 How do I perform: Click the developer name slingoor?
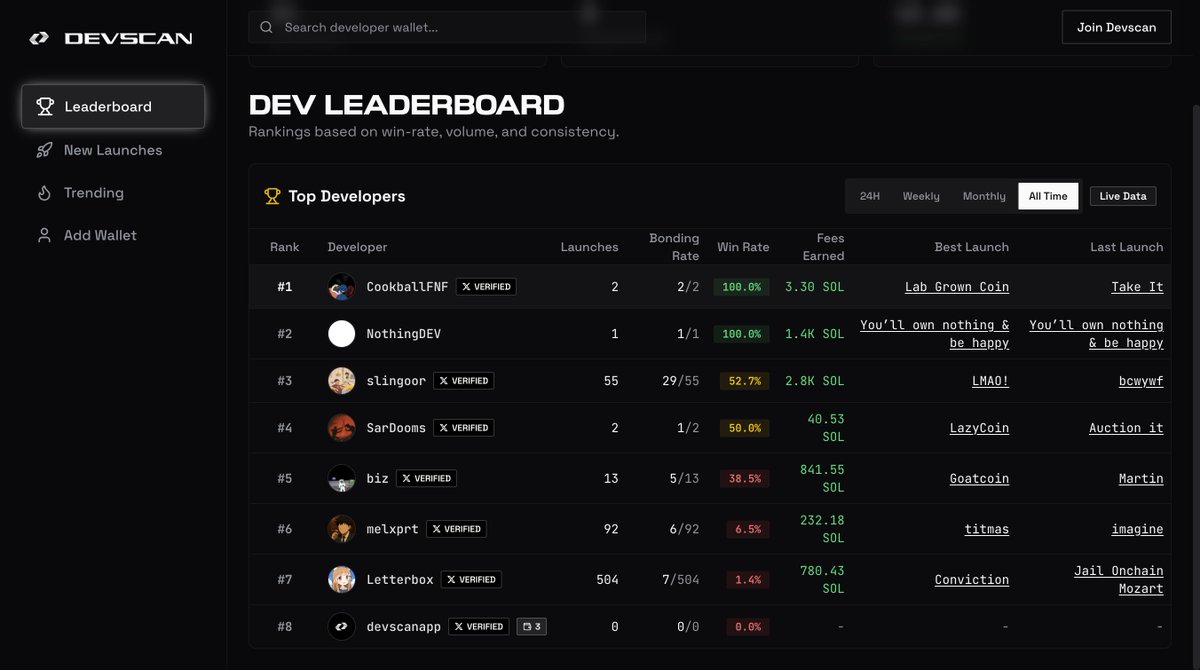coord(396,381)
